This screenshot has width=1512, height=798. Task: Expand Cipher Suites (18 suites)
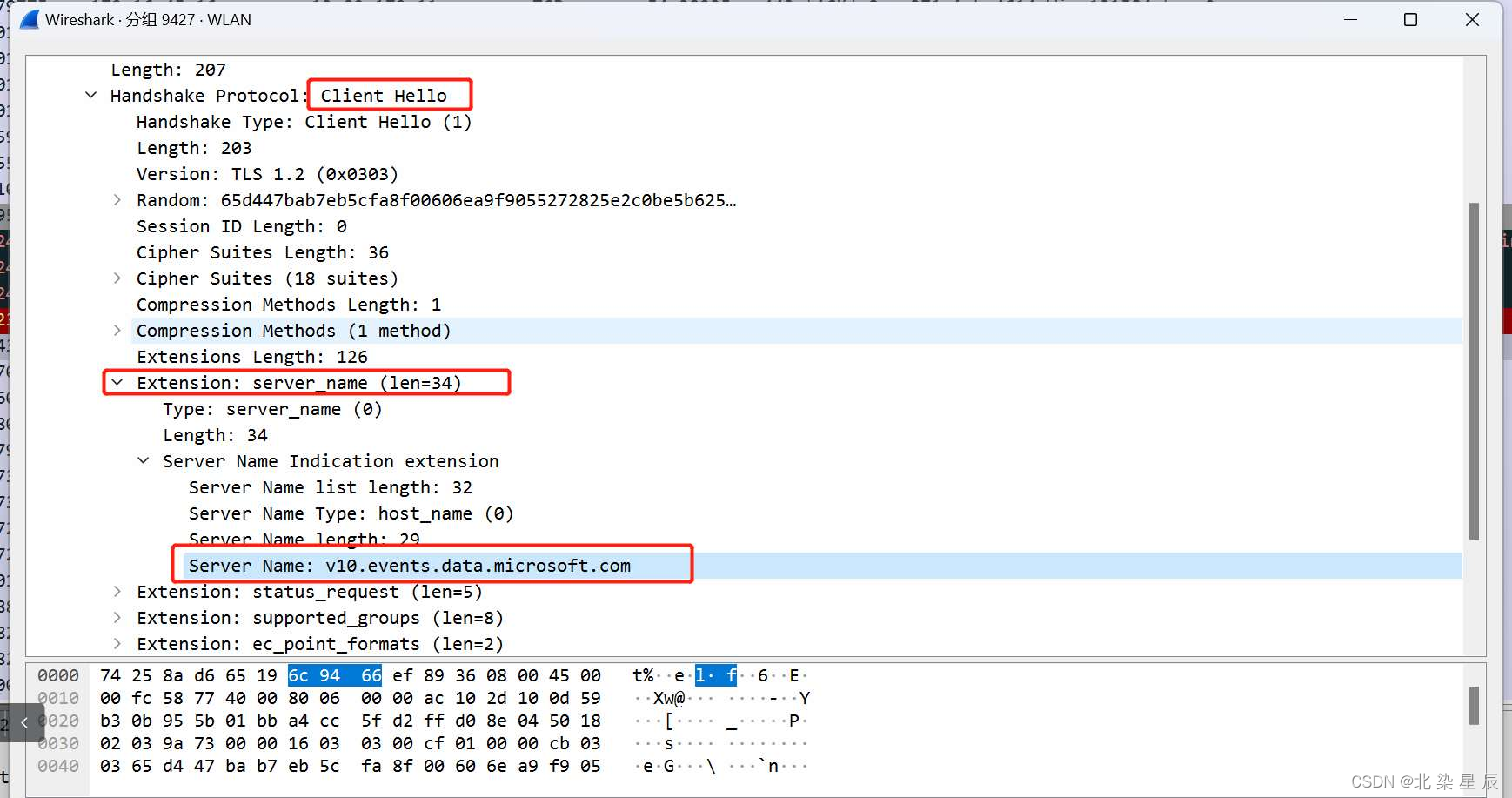click(x=117, y=278)
